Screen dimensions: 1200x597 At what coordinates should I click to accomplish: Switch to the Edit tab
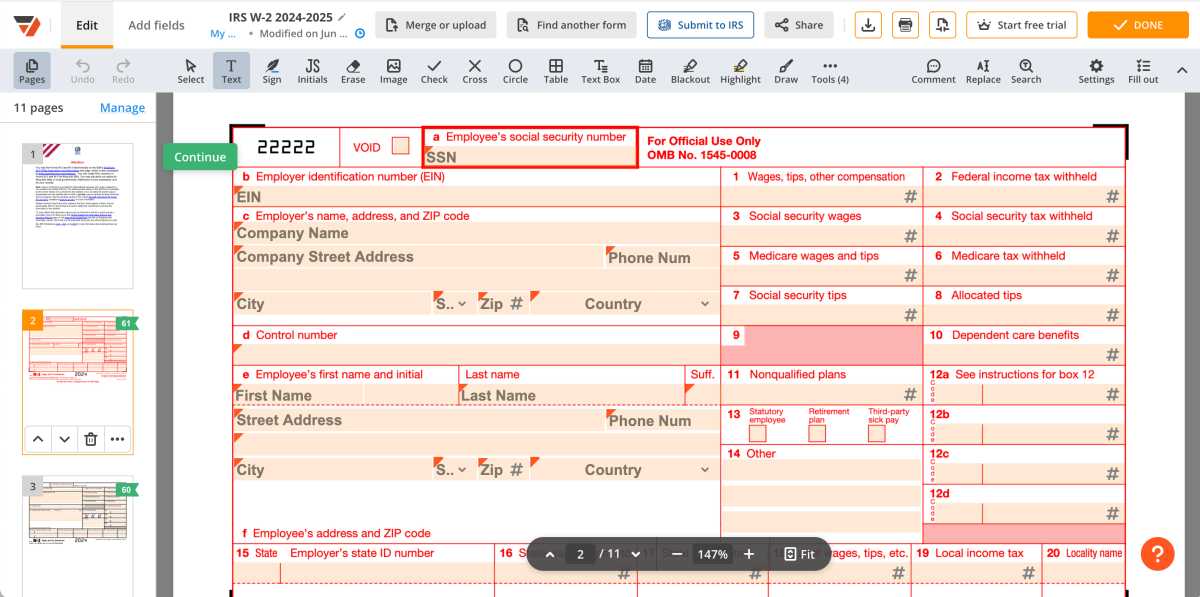[87, 25]
